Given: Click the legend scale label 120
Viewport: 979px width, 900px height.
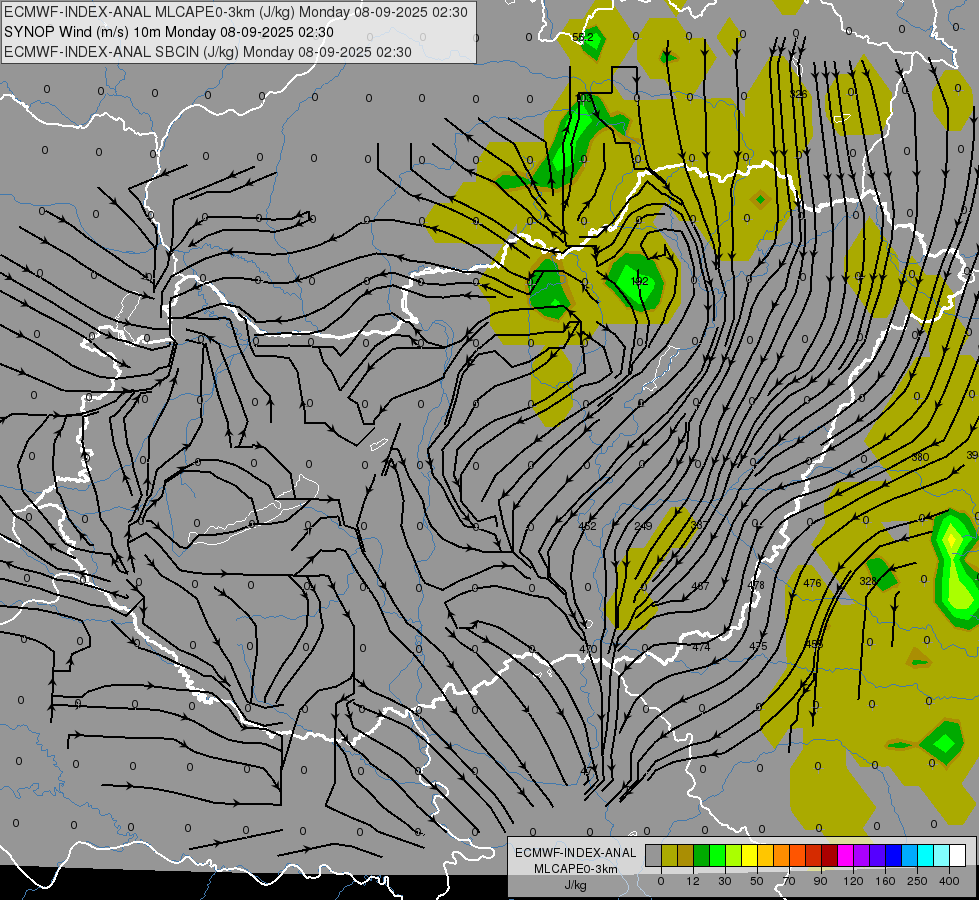Looking at the screenshot, I should (x=853, y=881).
